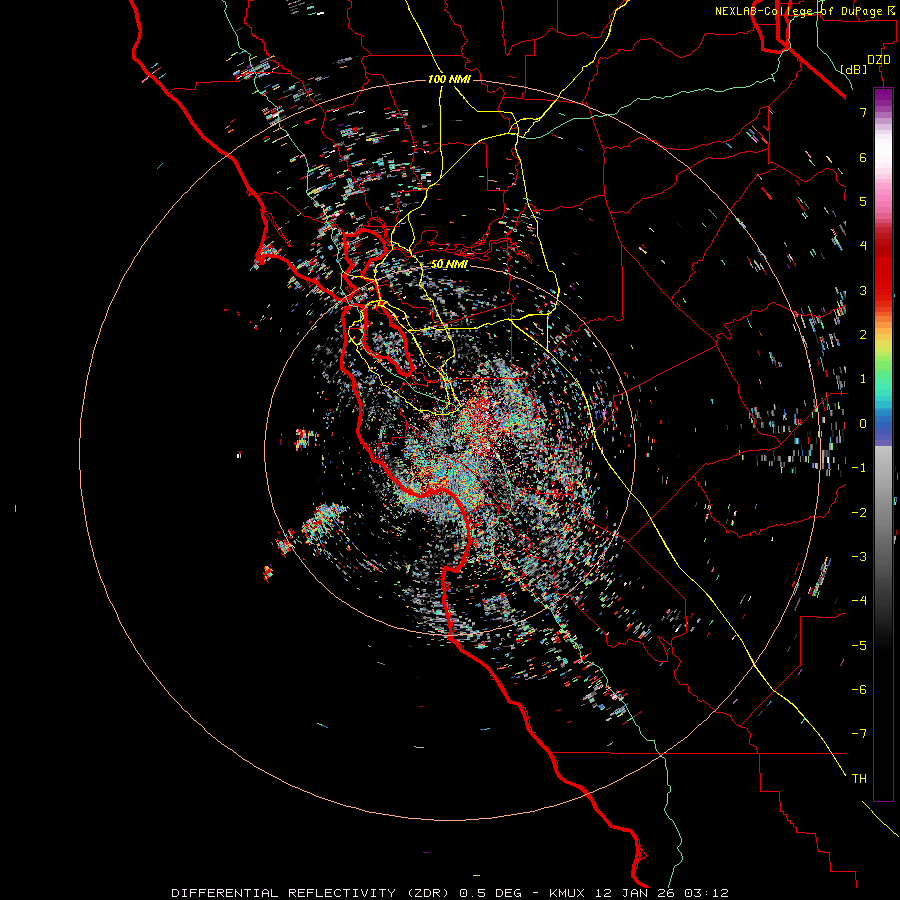Click the "2" tick label on the scale
The width and height of the screenshot is (900, 900).
point(863,335)
